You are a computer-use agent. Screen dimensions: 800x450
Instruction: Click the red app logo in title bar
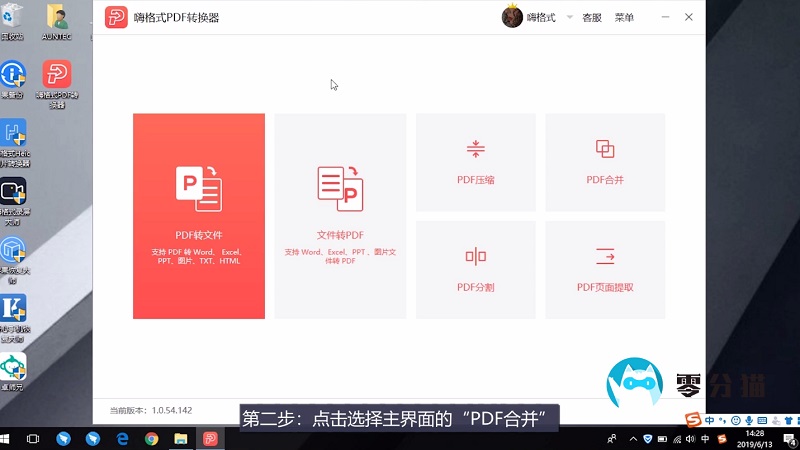pos(117,17)
